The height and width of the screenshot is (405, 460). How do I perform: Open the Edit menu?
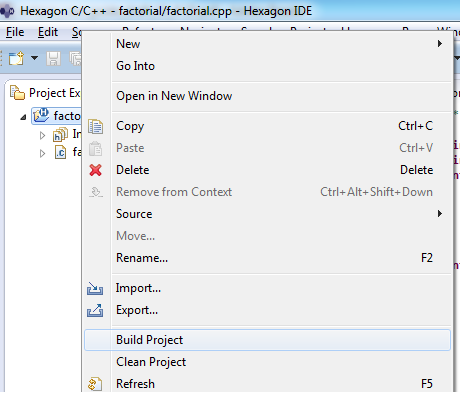pos(48,32)
